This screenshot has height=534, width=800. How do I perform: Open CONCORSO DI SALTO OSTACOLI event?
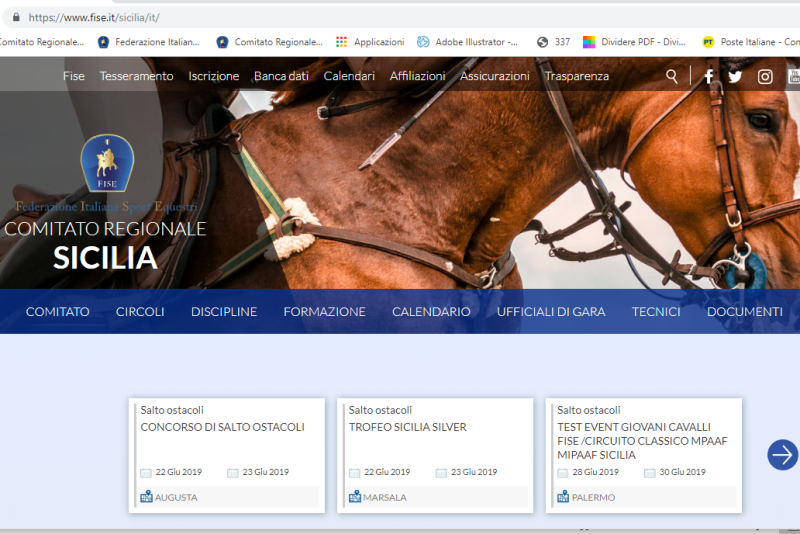pyautogui.click(x=222, y=427)
